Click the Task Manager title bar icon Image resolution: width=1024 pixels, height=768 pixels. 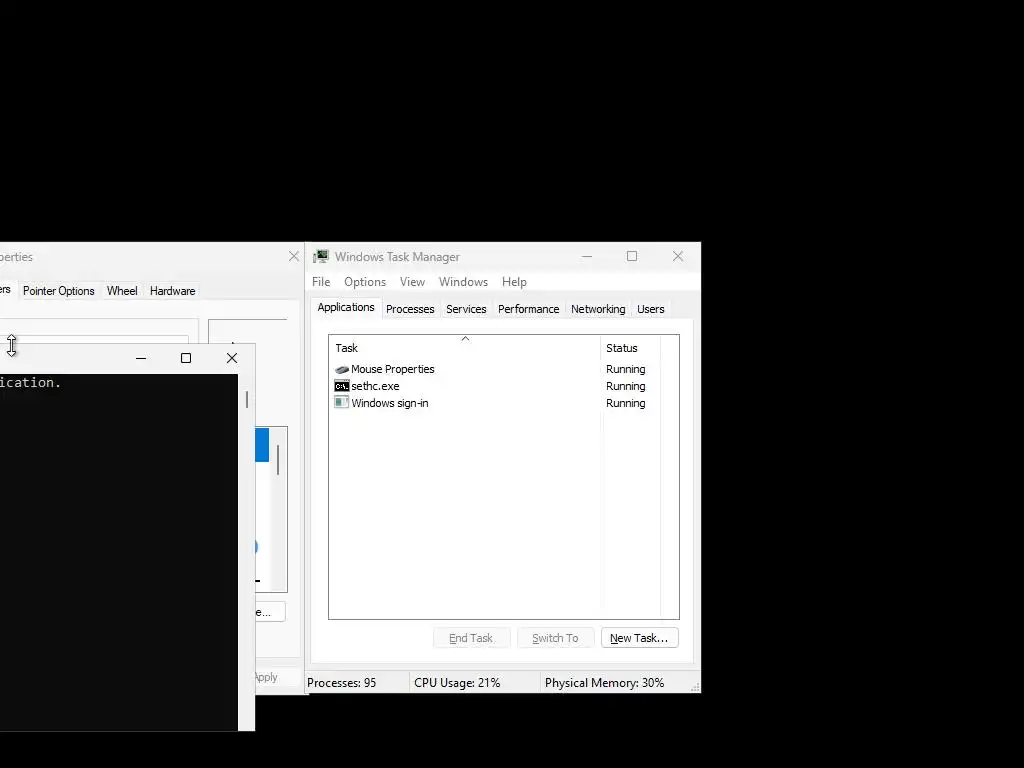321,257
